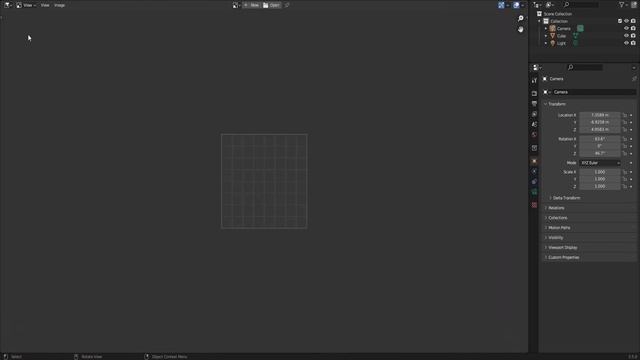Expand the Camera object in Outliner
The image size is (640, 360).
pyautogui.click(x=546, y=29)
